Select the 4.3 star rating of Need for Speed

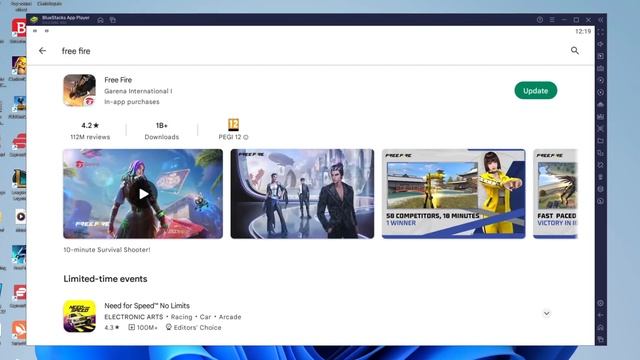112,327
